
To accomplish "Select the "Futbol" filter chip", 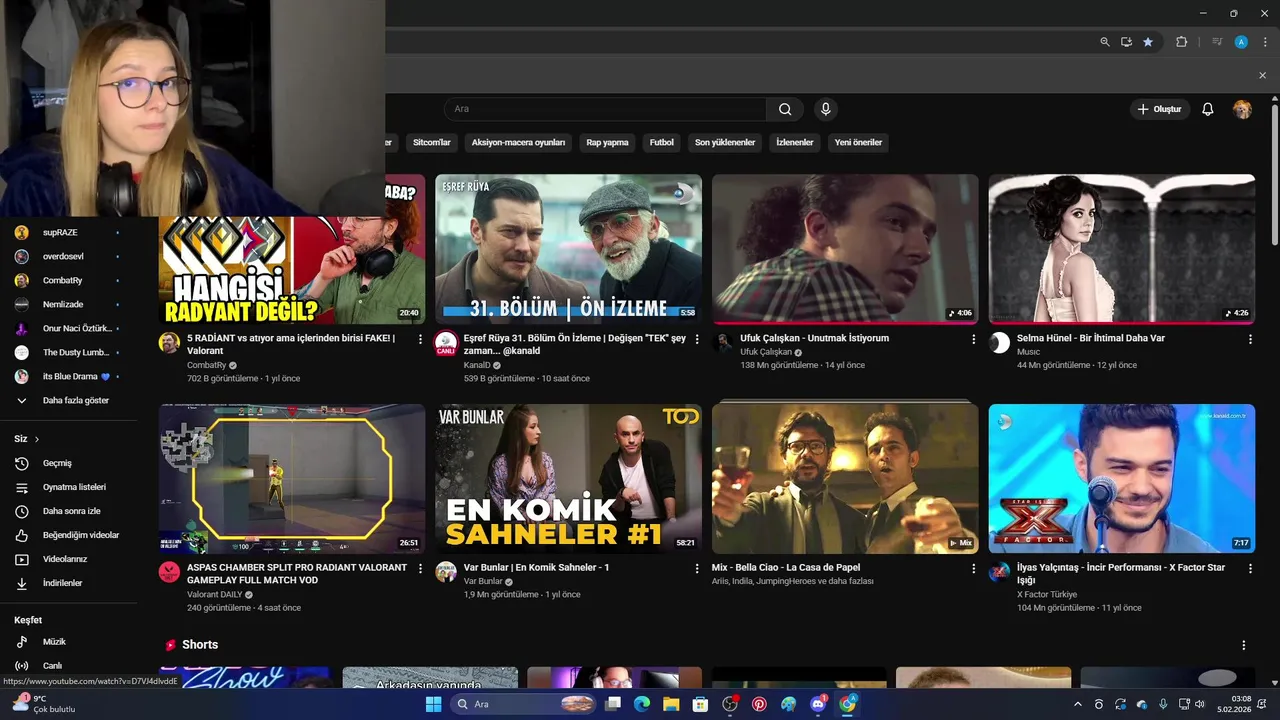I will tap(662, 142).
